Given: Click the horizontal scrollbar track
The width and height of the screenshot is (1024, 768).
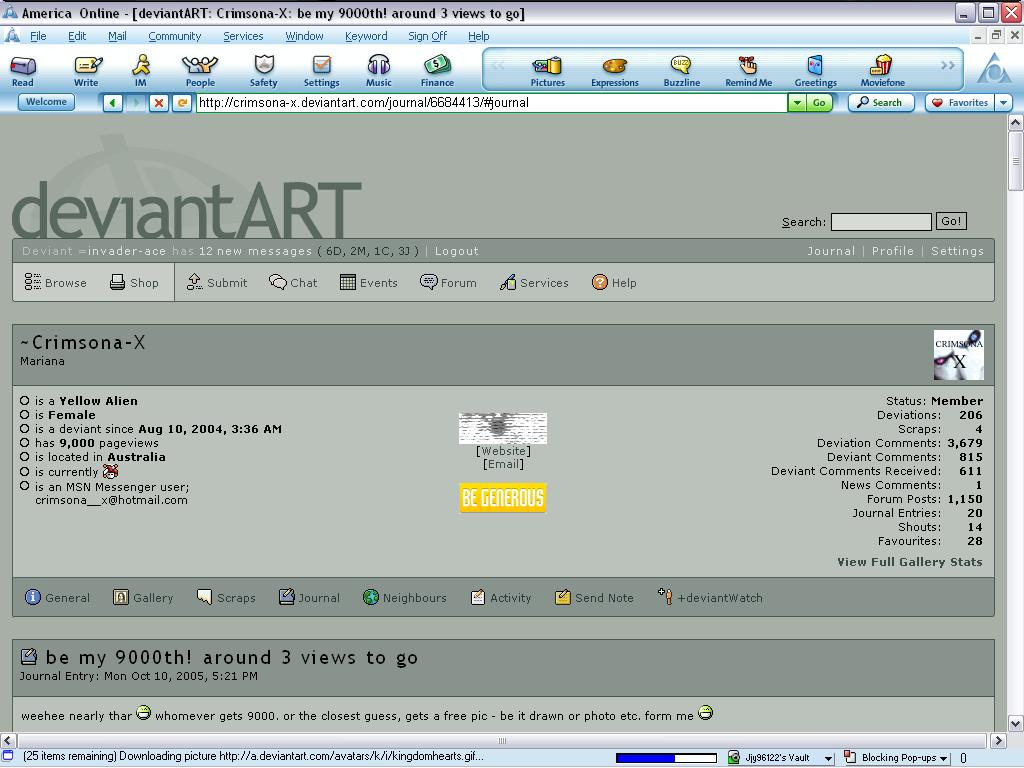Looking at the screenshot, I should tap(502, 741).
